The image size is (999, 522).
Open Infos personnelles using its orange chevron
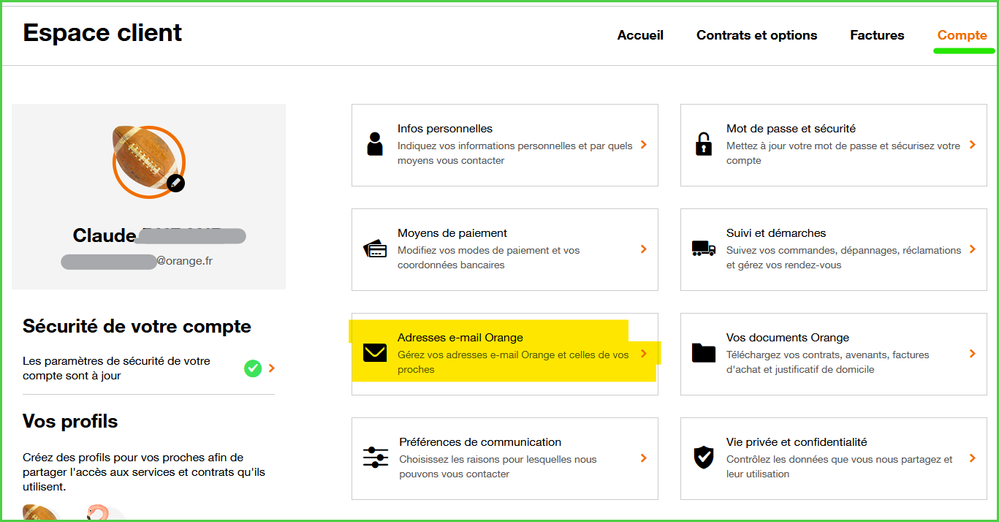(x=643, y=145)
